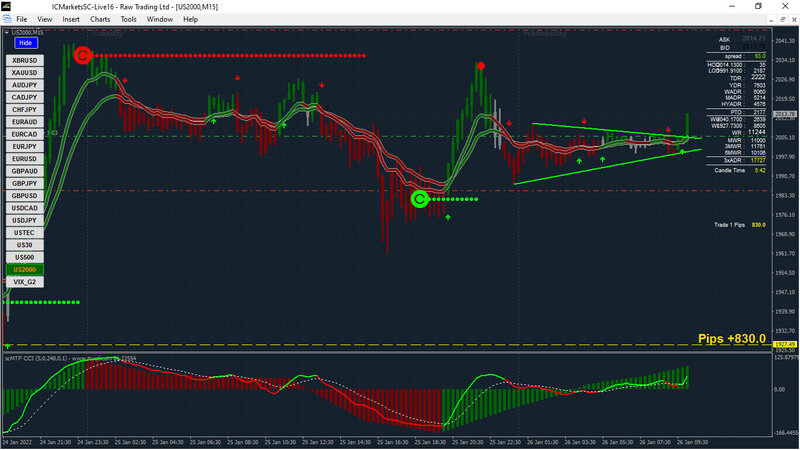Choose the GBPAUD symbol button
This screenshot has width=800, height=450.
(x=24, y=171)
